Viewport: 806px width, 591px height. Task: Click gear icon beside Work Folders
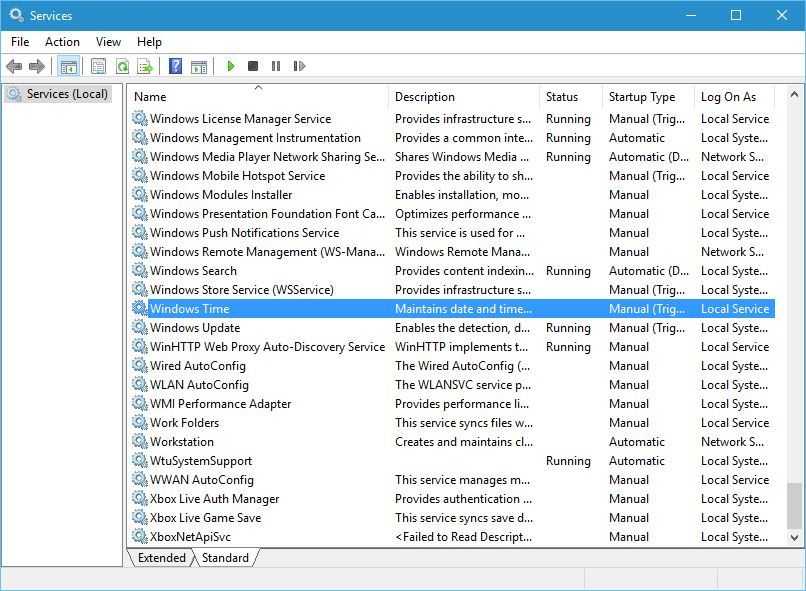[139, 422]
